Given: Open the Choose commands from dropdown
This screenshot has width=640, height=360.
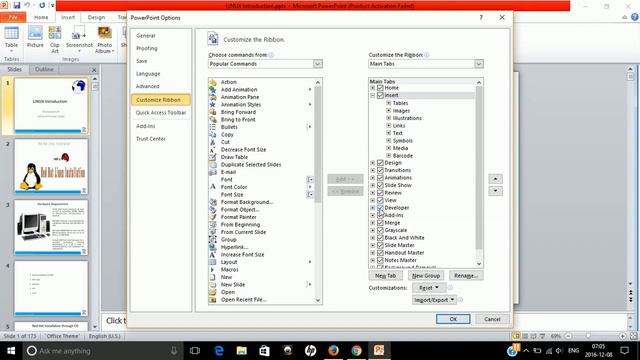Looking at the screenshot, I should pyautogui.click(x=318, y=64).
